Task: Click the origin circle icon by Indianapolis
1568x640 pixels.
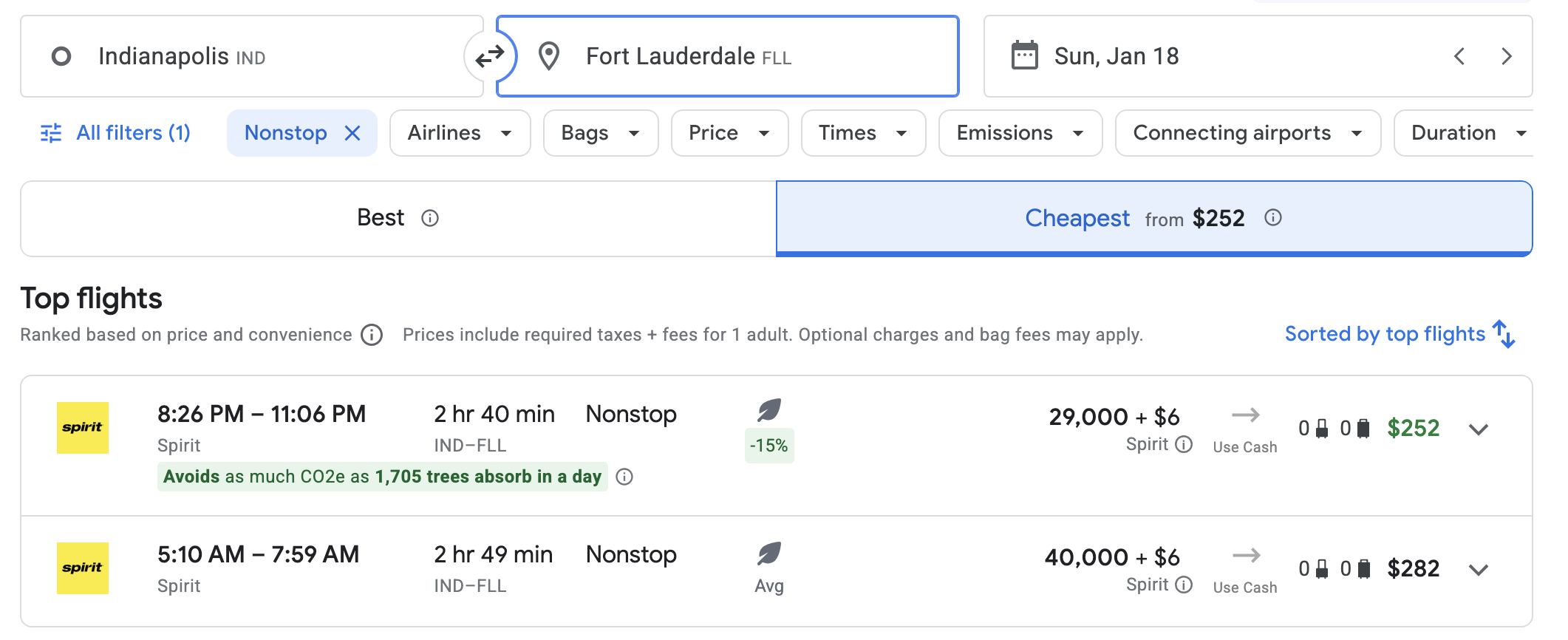Action: (61, 56)
